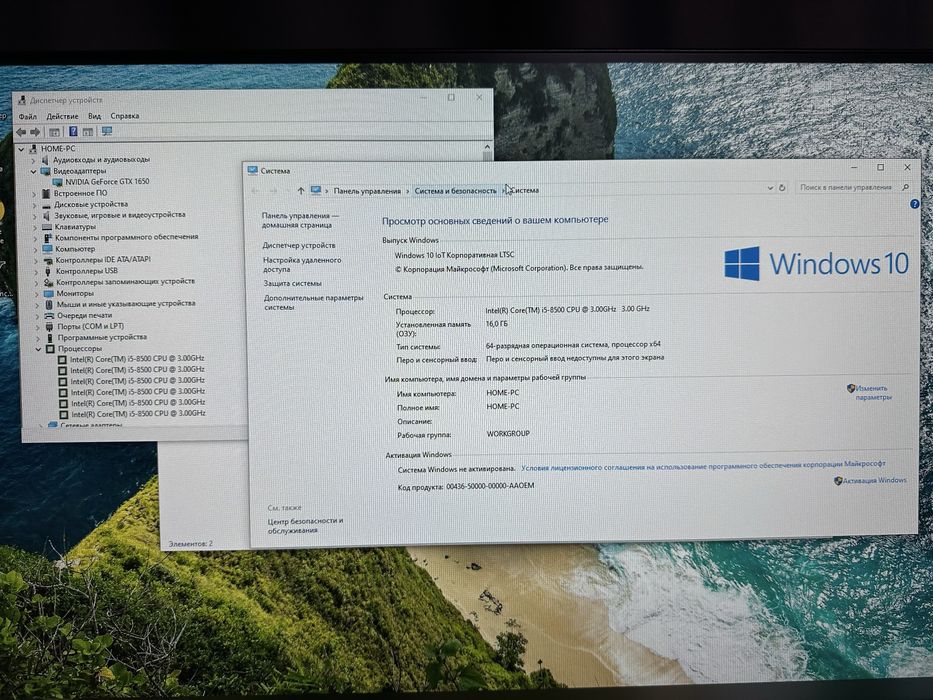Collapse the Процессоры node
The image size is (933, 700).
click(x=37, y=349)
